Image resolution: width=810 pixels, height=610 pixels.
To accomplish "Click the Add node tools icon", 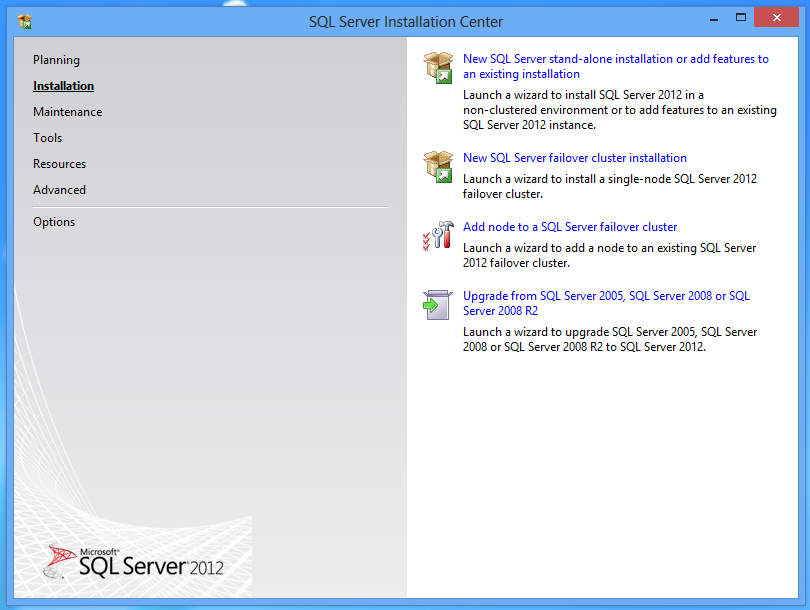I will (x=438, y=236).
